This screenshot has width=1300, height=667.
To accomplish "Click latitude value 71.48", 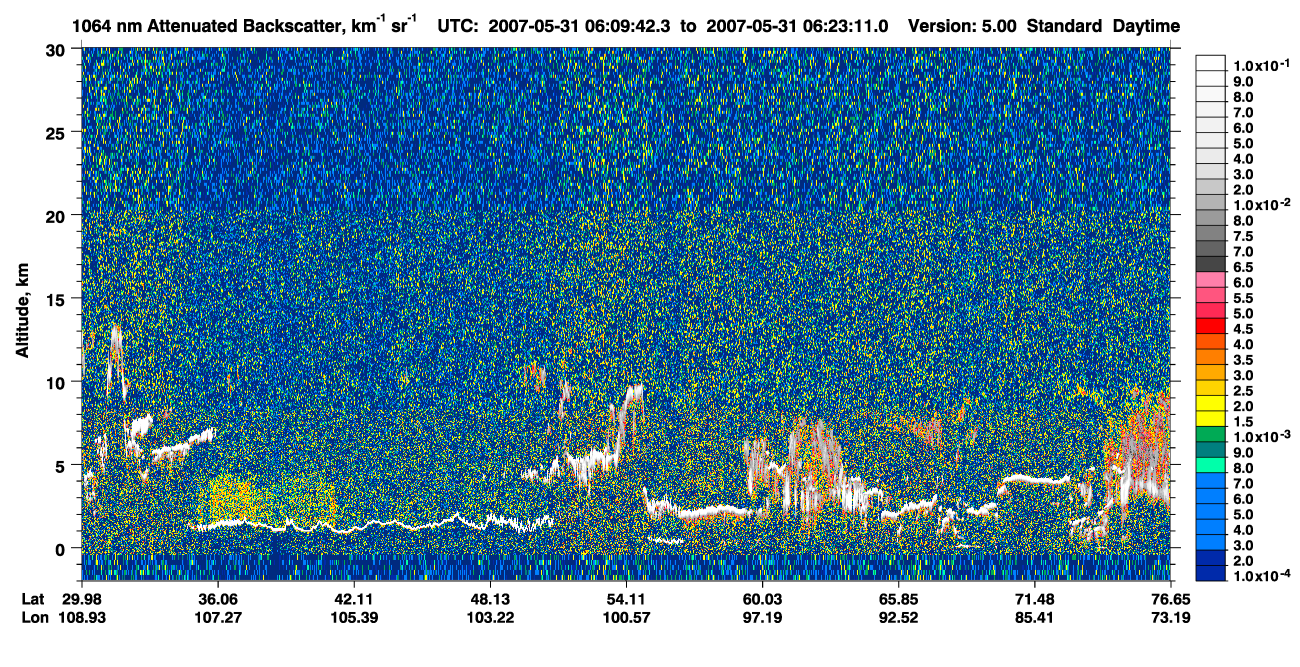I will (x=1034, y=599).
